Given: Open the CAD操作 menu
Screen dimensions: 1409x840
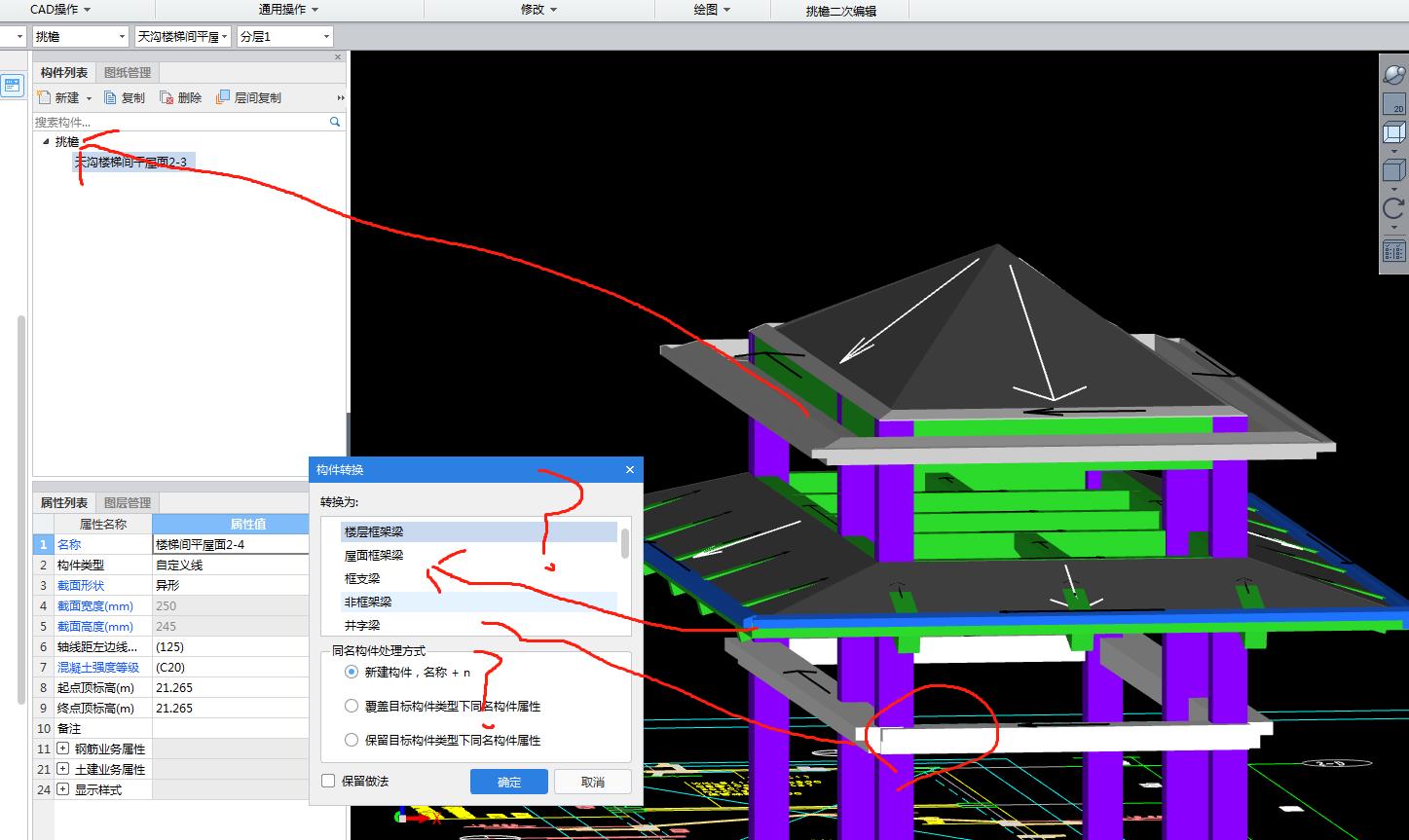Looking at the screenshot, I should [x=60, y=9].
